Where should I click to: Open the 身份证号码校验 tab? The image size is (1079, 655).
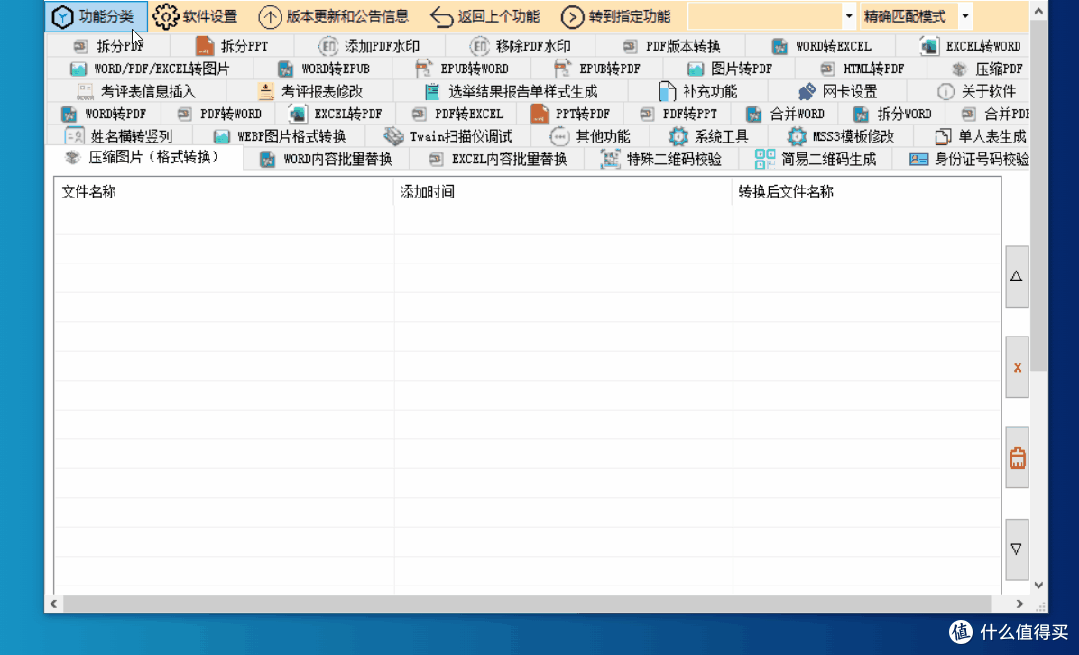pyautogui.click(x=961, y=160)
